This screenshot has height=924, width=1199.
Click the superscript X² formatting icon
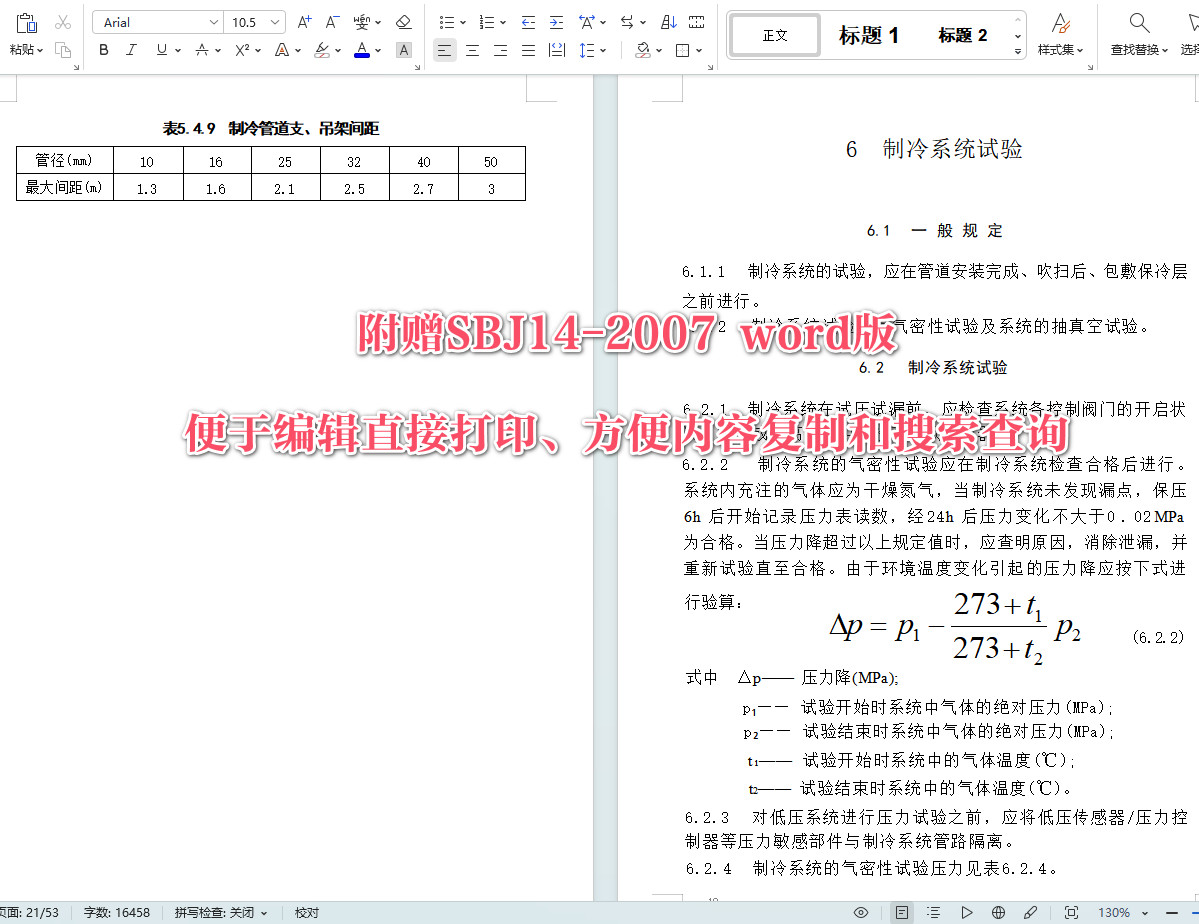click(x=242, y=50)
